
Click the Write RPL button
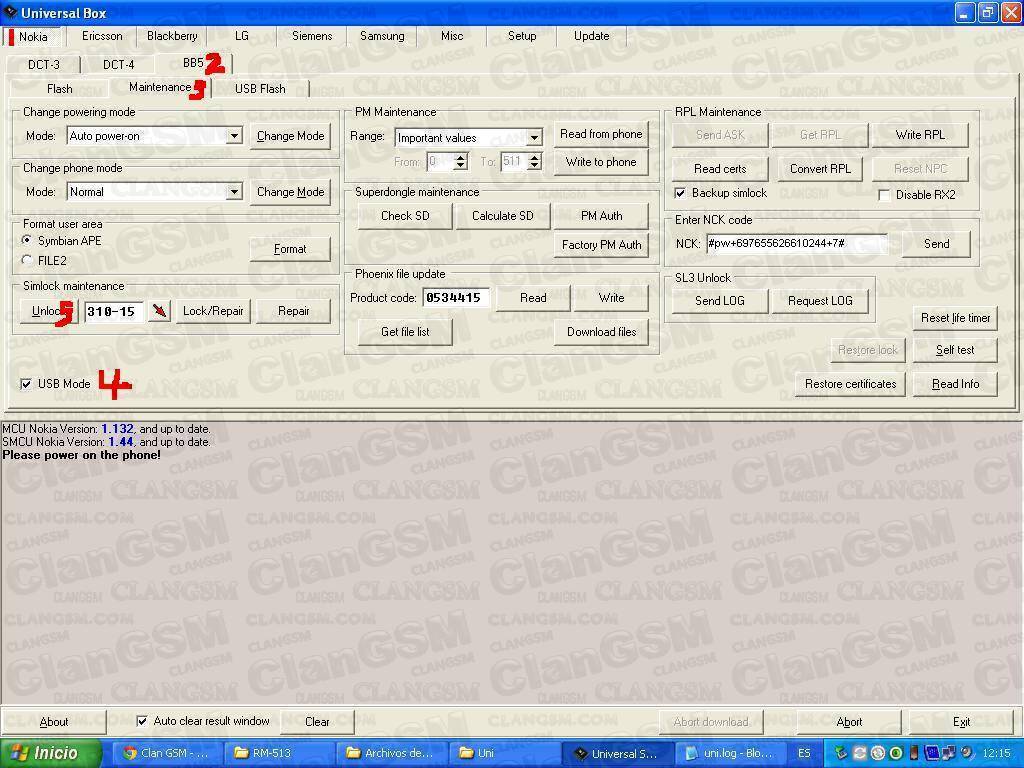pyautogui.click(x=920, y=135)
